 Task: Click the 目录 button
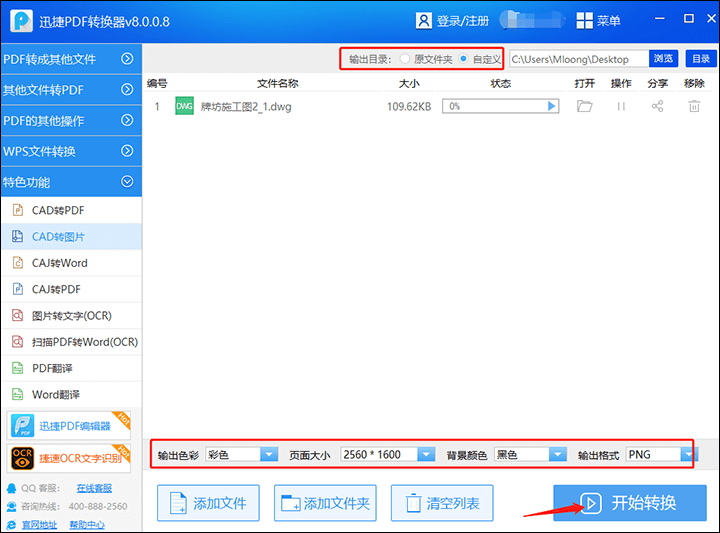coord(701,59)
